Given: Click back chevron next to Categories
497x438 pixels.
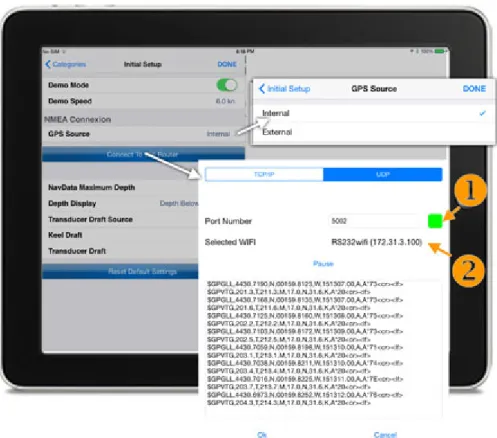Looking at the screenshot, I should point(48,64).
